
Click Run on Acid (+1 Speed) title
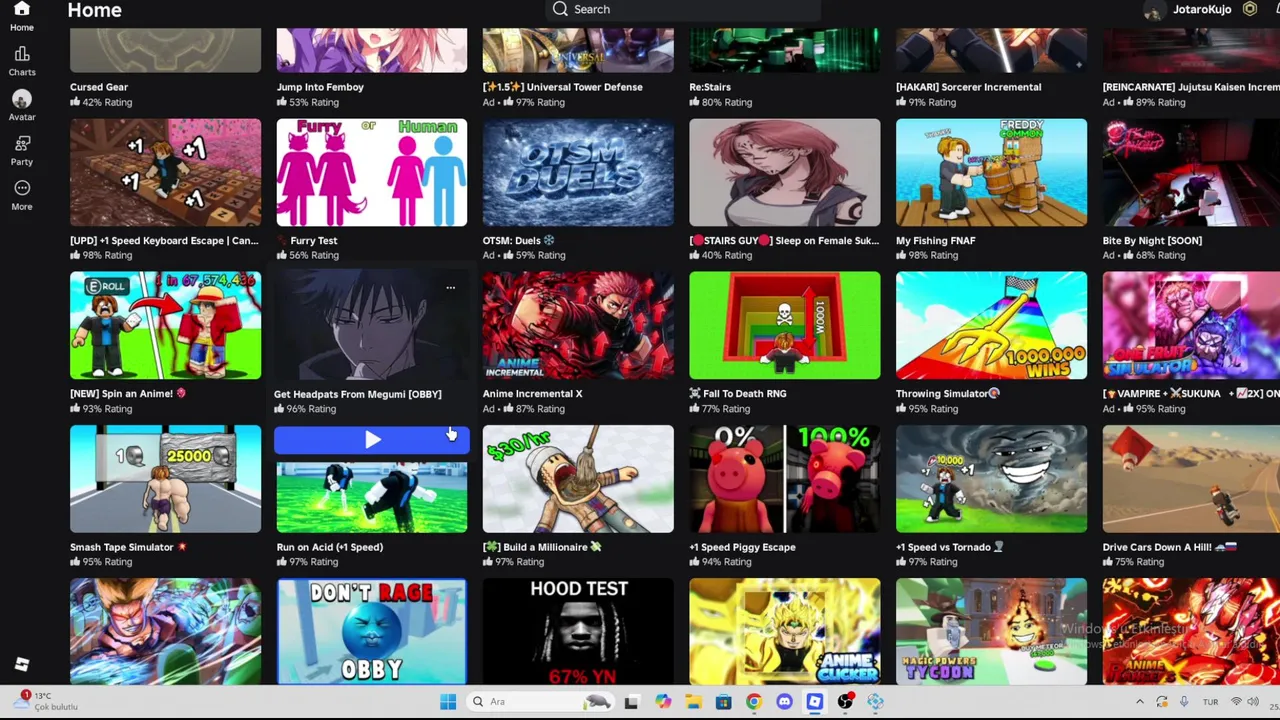tap(330, 547)
